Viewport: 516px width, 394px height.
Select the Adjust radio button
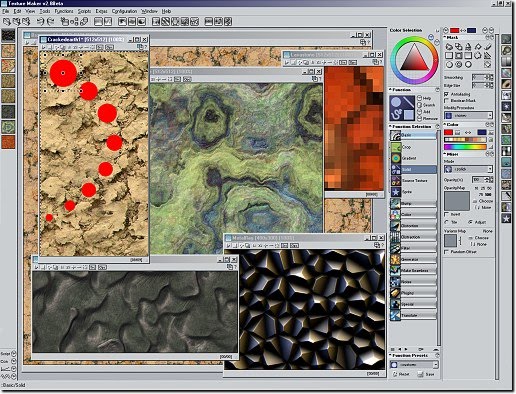(470, 222)
